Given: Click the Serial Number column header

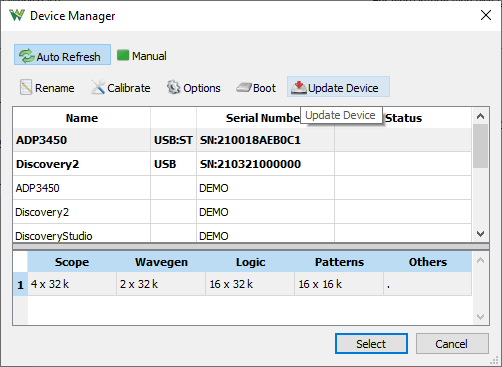Looking at the screenshot, I should point(265,118).
